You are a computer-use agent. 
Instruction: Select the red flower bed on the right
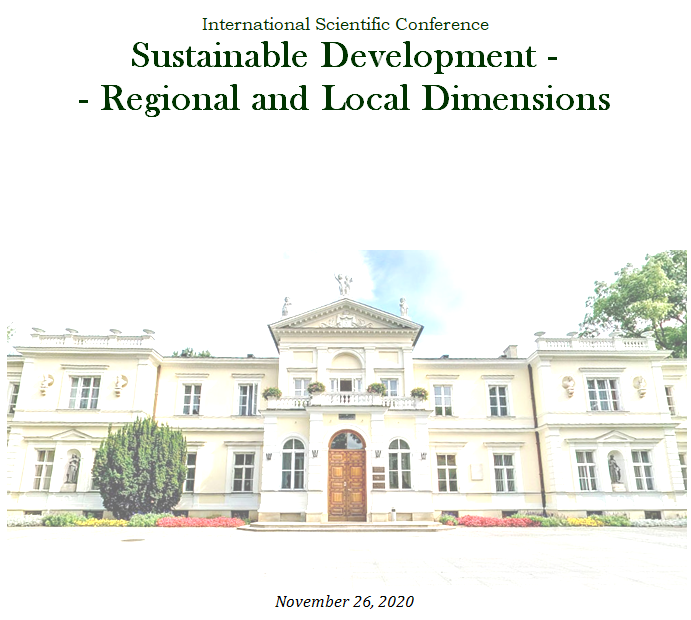click(495, 521)
